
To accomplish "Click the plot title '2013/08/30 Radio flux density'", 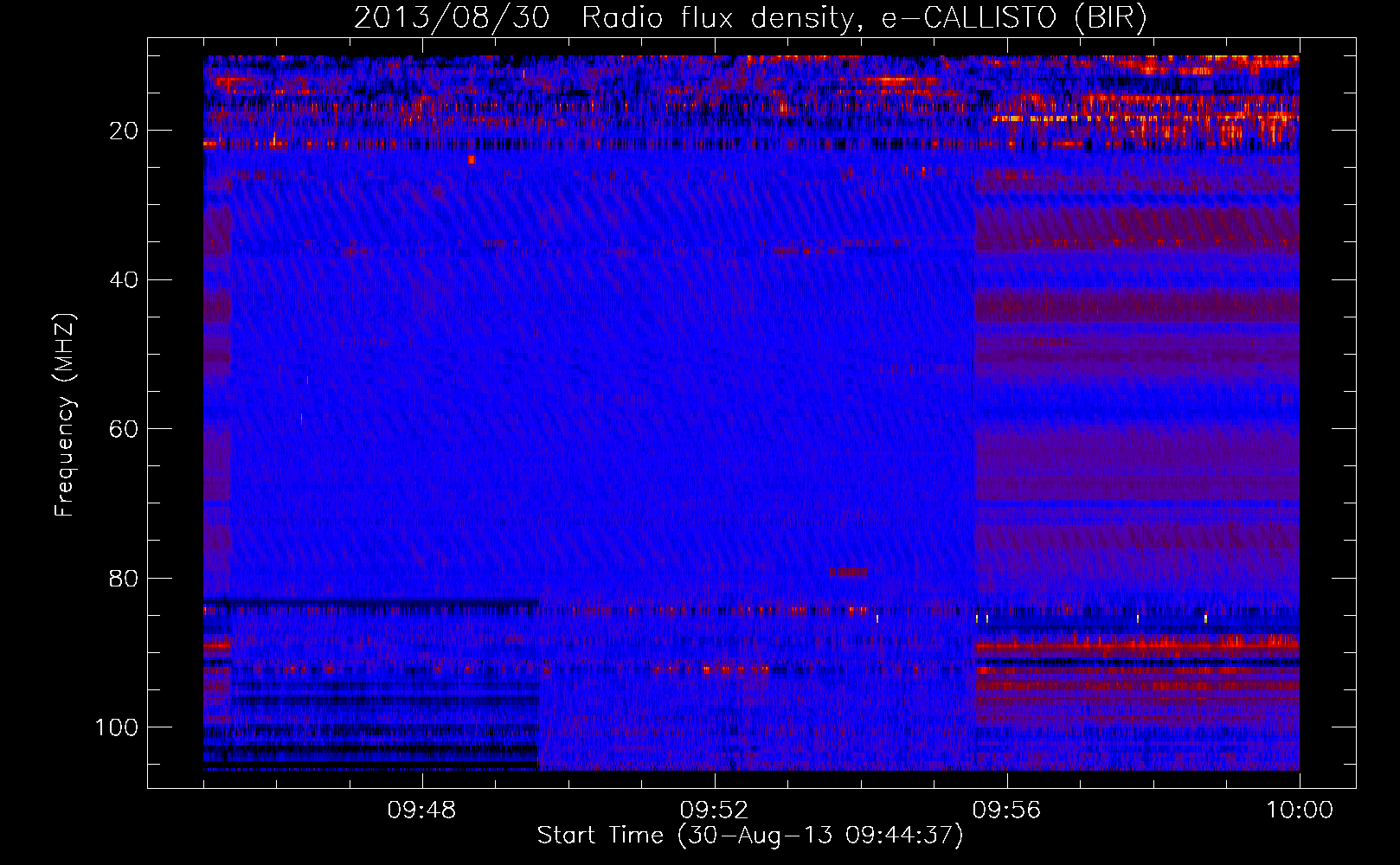I will [x=750, y=17].
